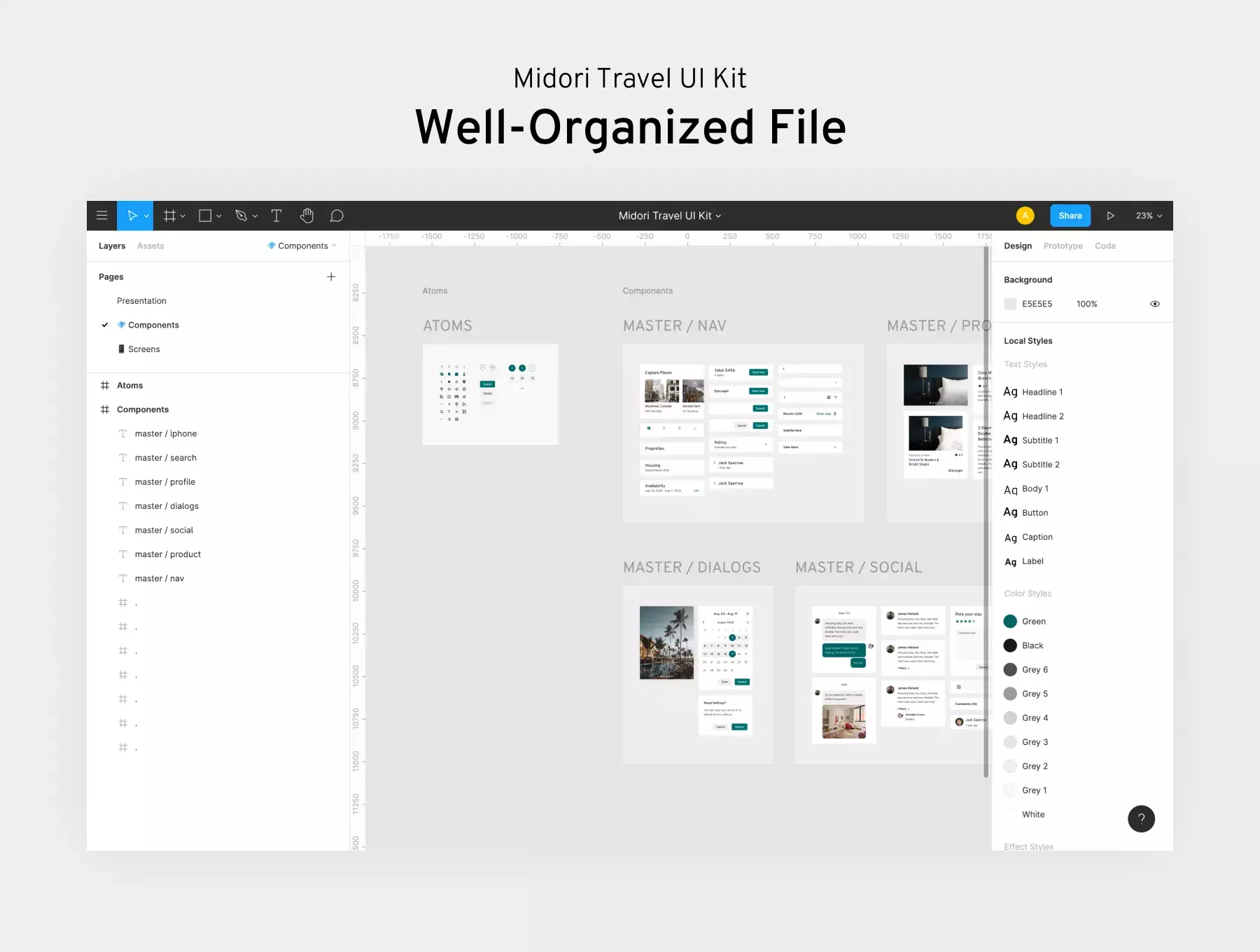Viewport: 1260px width, 952px height.
Task: Start presentation with play icon
Action: click(x=1110, y=216)
